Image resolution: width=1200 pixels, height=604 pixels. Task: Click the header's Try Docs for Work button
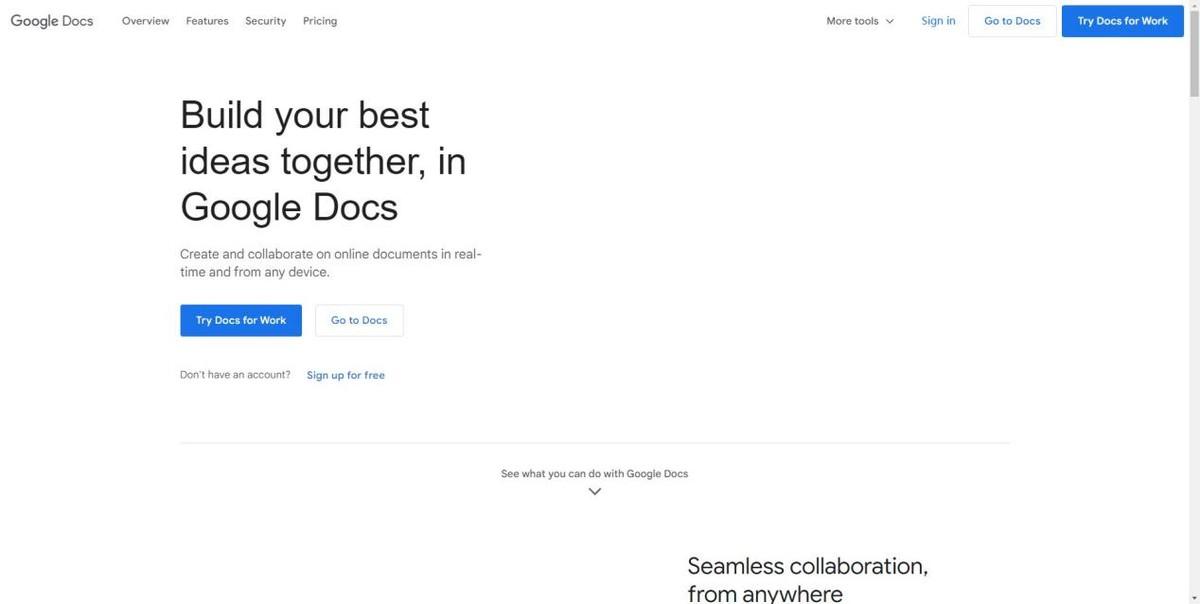(1122, 21)
